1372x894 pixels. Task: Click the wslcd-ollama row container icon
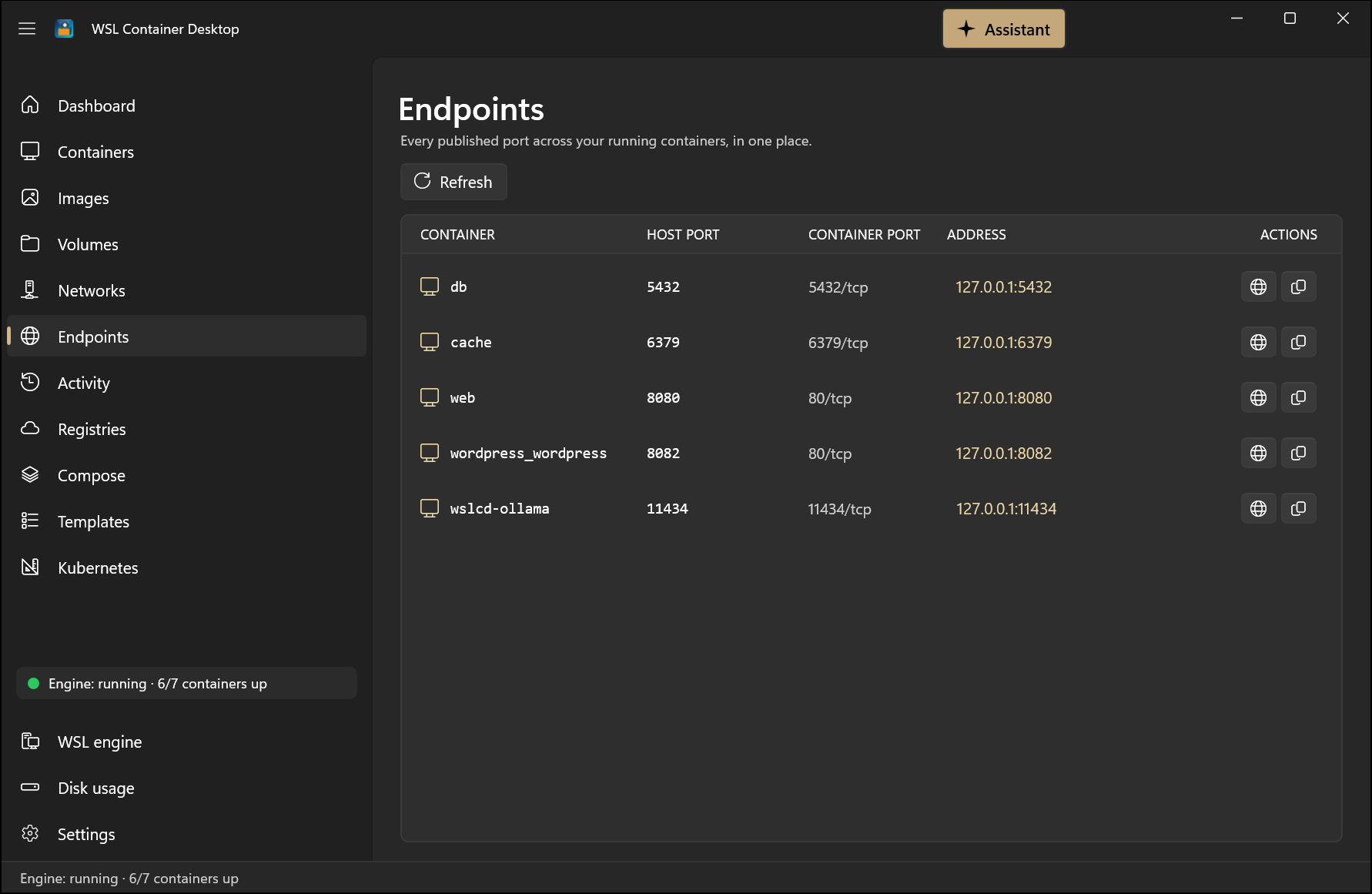point(430,508)
